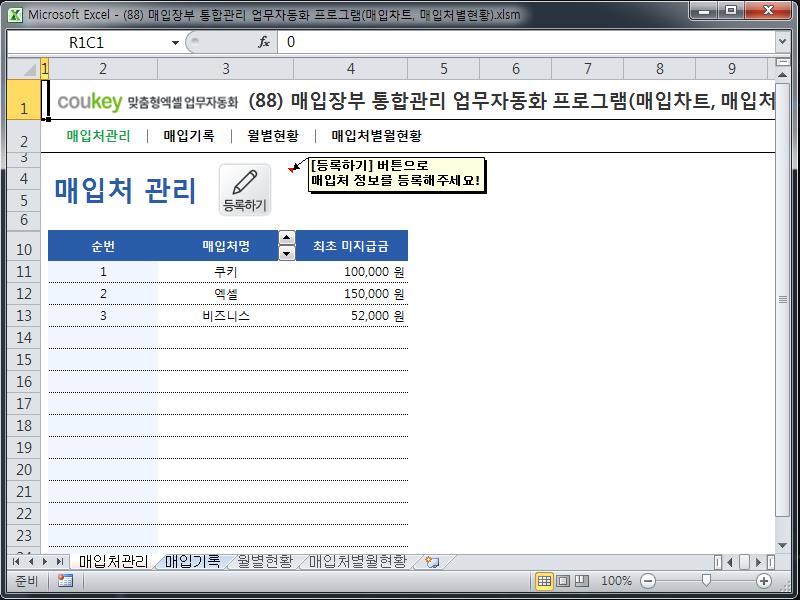Switch to Page Layout view icon
Image resolution: width=800 pixels, height=600 pixels.
coord(563,581)
